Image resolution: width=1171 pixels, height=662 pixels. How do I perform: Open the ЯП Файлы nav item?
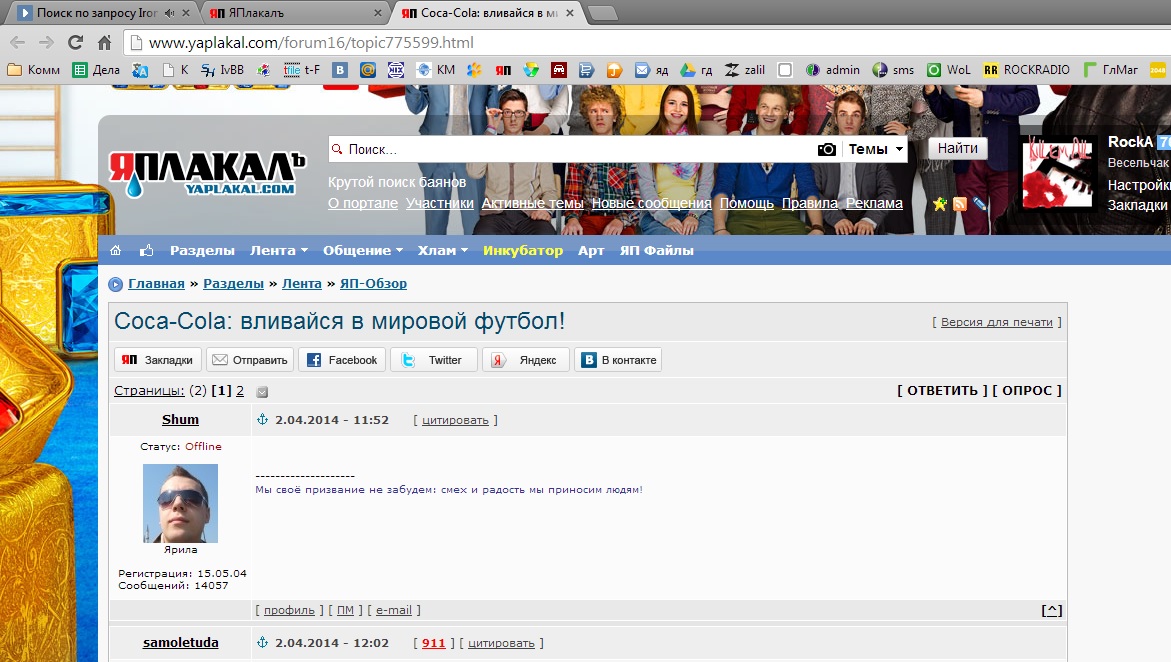[656, 250]
